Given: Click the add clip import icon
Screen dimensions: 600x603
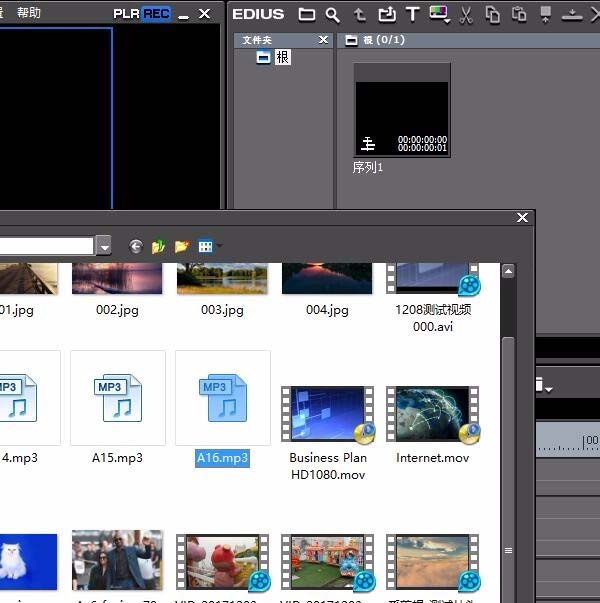Looking at the screenshot, I should (x=387, y=14).
